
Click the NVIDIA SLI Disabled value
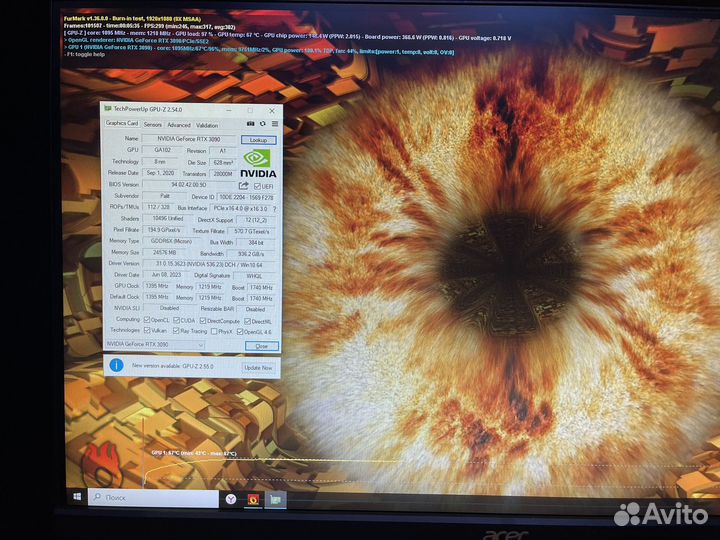click(x=169, y=308)
